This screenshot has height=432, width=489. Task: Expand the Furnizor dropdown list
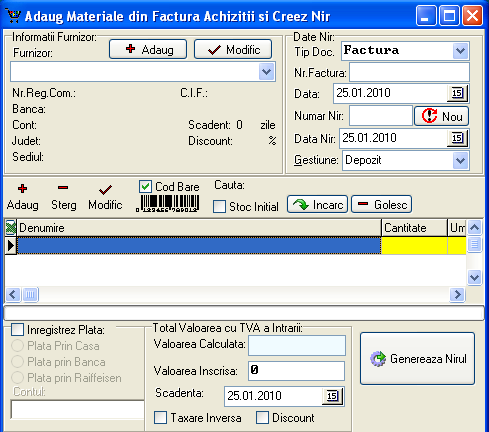266,72
